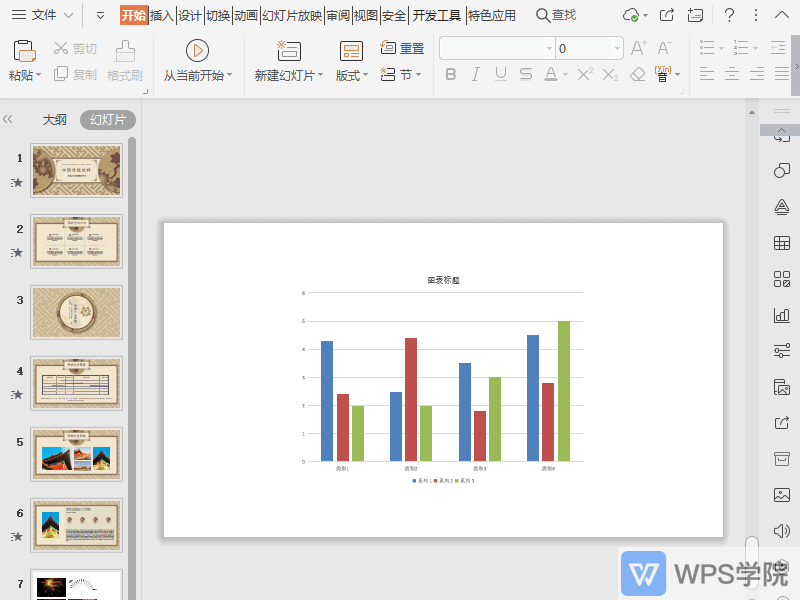Click the table icon in right sidebar
This screenshot has height=600, width=800.
pyautogui.click(x=782, y=243)
